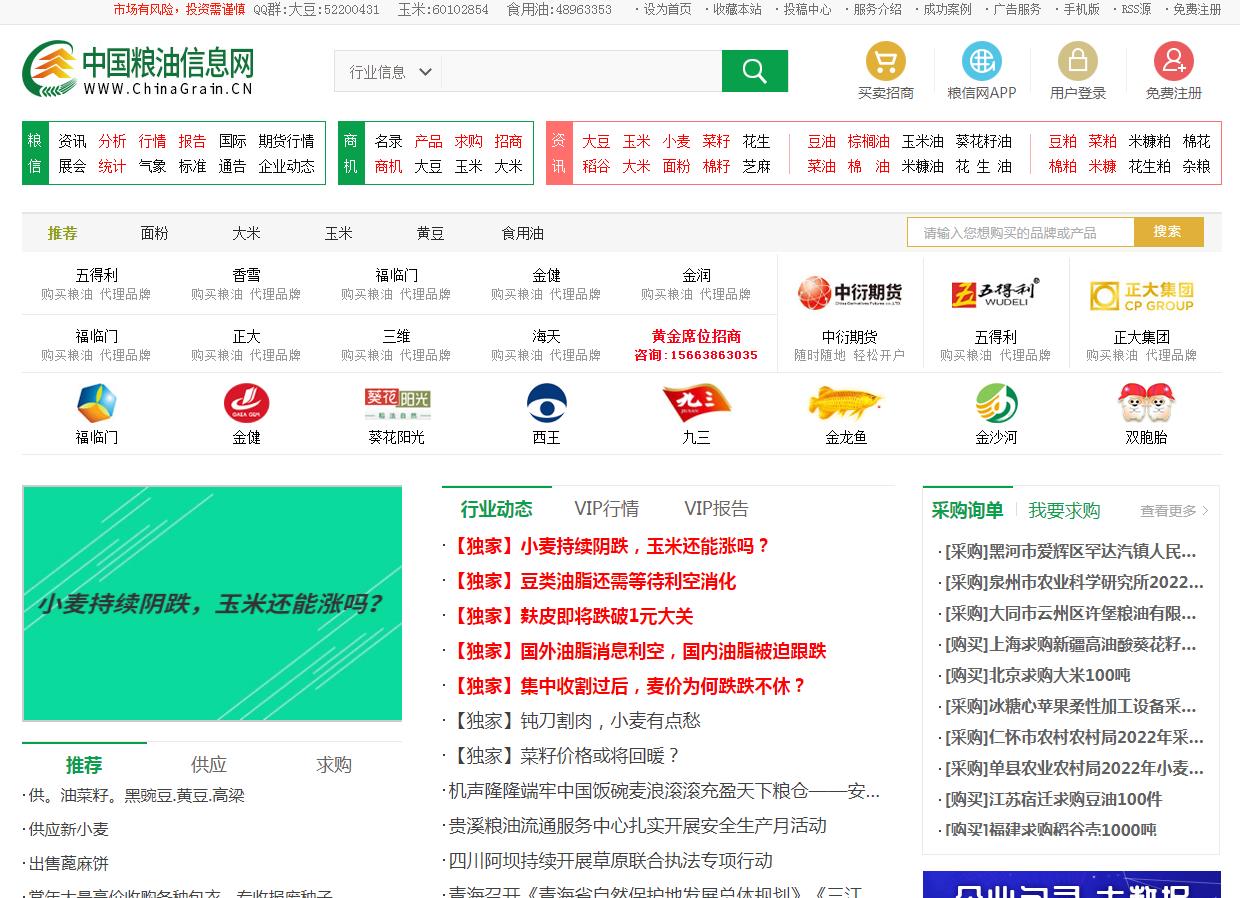Image resolution: width=1240 pixels, height=898 pixels.
Task: Open the VIP报告 news tab
Action: (717, 508)
